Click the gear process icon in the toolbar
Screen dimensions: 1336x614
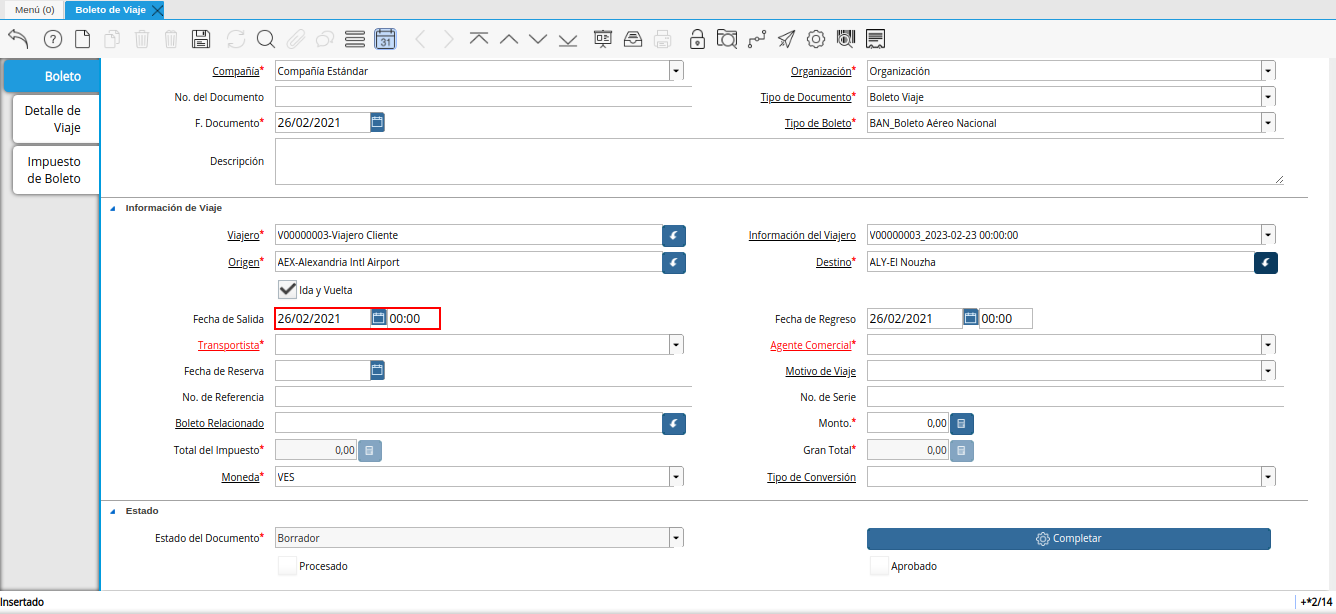[816, 39]
